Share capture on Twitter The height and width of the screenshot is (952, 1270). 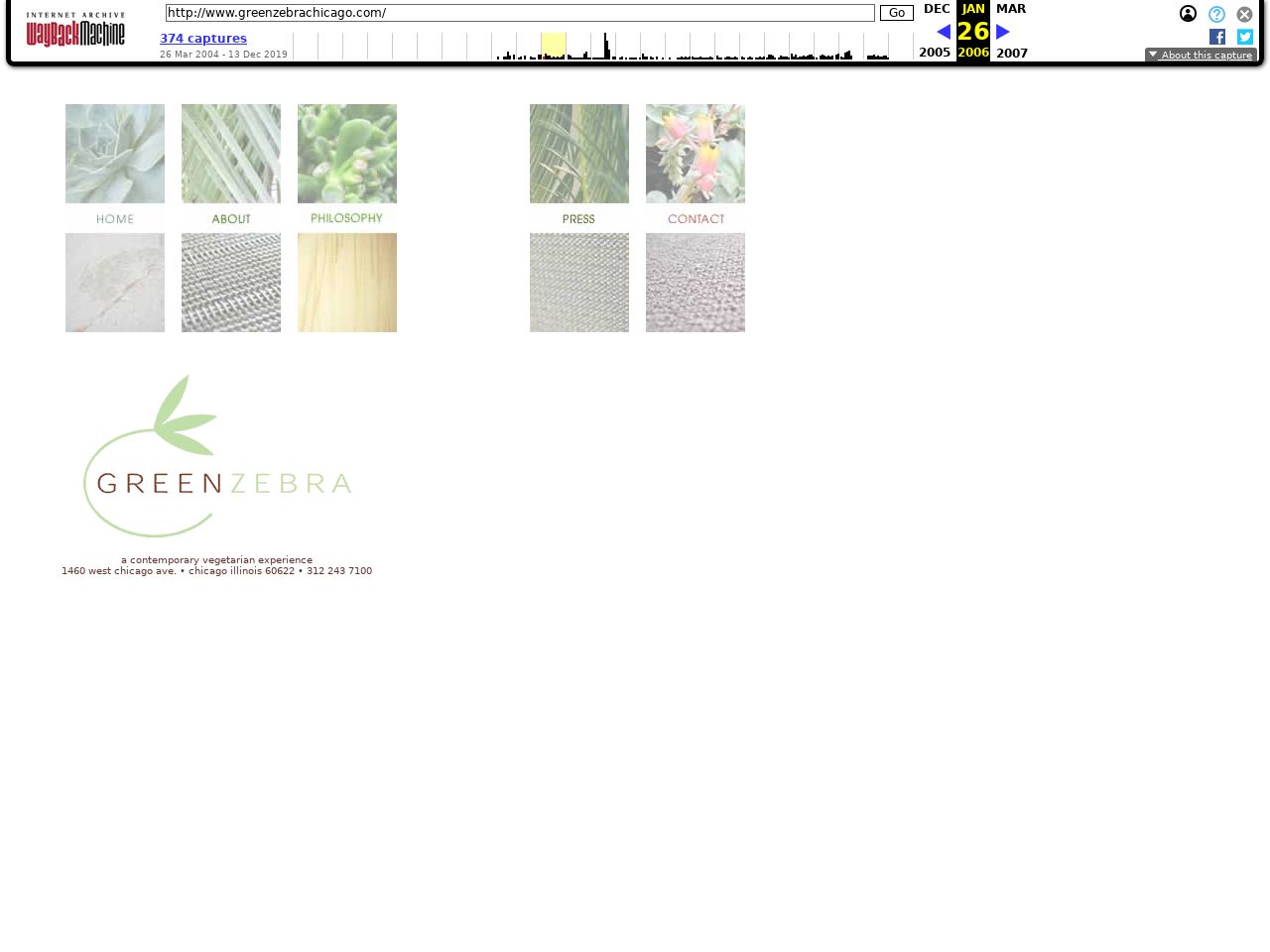click(1245, 37)
